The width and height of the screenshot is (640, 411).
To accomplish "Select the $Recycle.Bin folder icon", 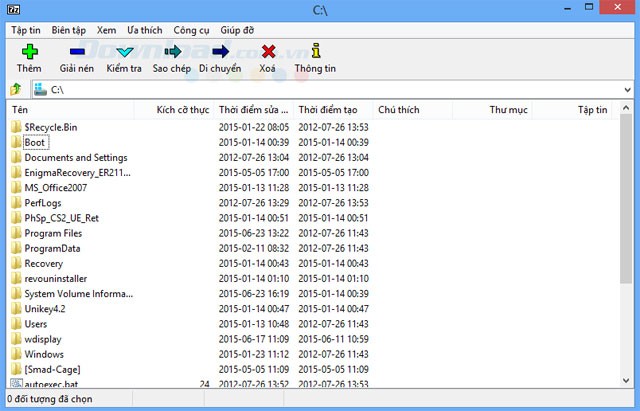I will pyautogui.click(x=16, y=127).
